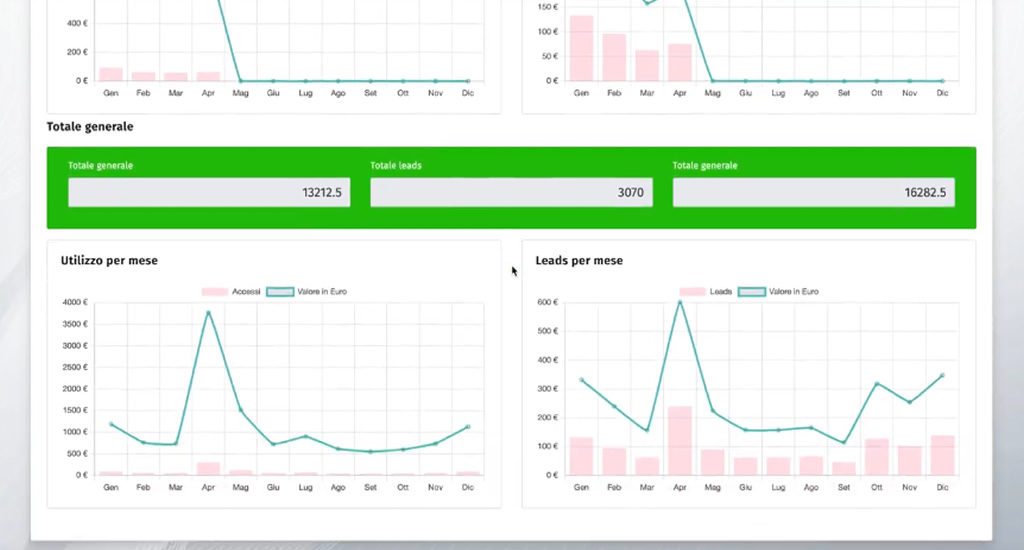The width and height of the screenshot is (1024, 550).
Task: Toggle Accessi legend in Utilizzo per mese
Action: [x=231, y=291]
